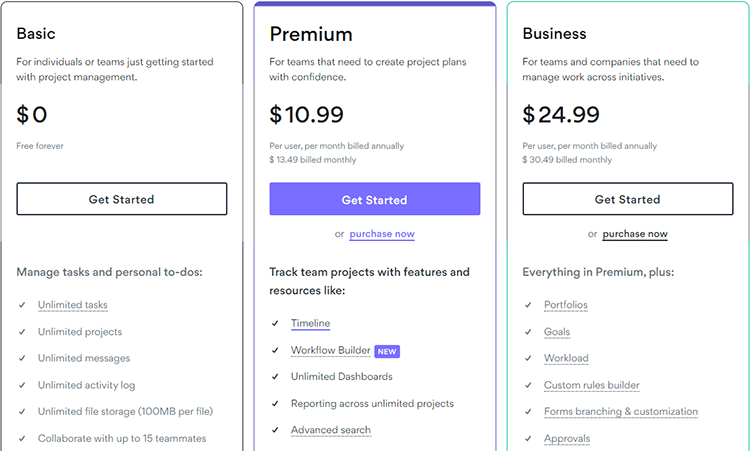Image resolution: width=750 pixels, height=451 pixels.
Task: Open the Portfolios feature link
Action: coord(566,305)
